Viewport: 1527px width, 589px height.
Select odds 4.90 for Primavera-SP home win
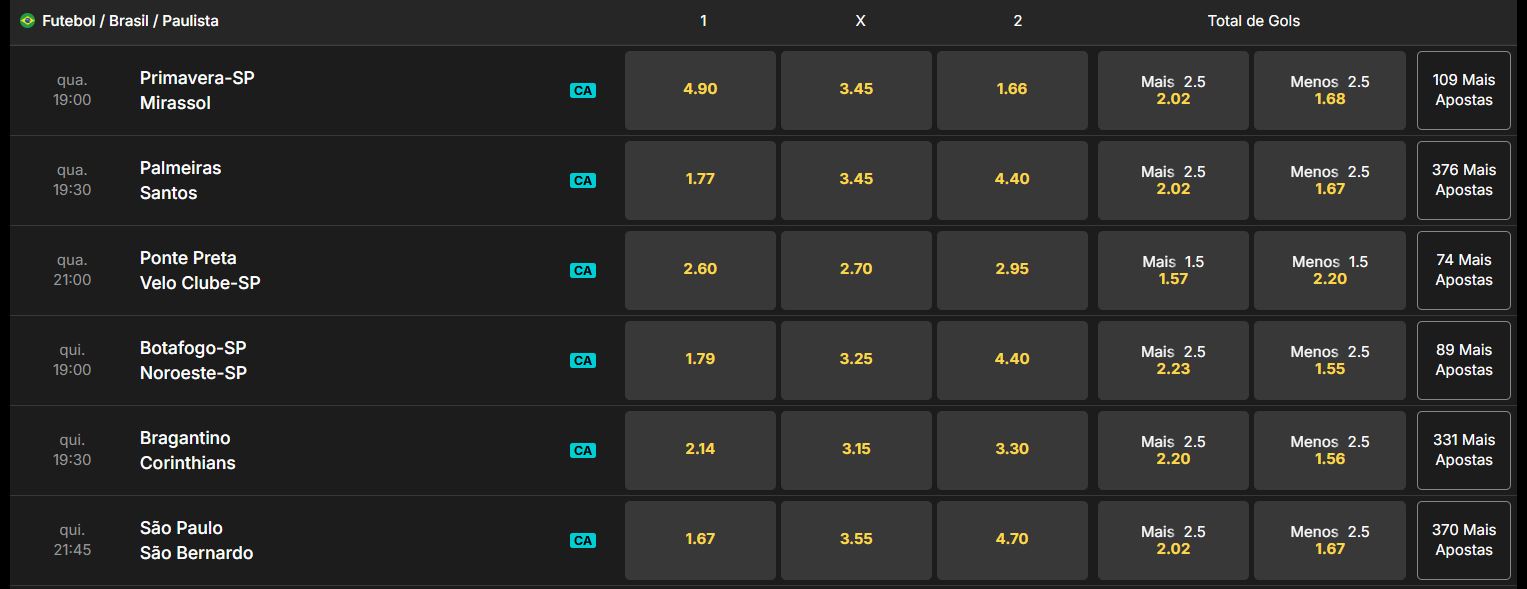(700, 90)
